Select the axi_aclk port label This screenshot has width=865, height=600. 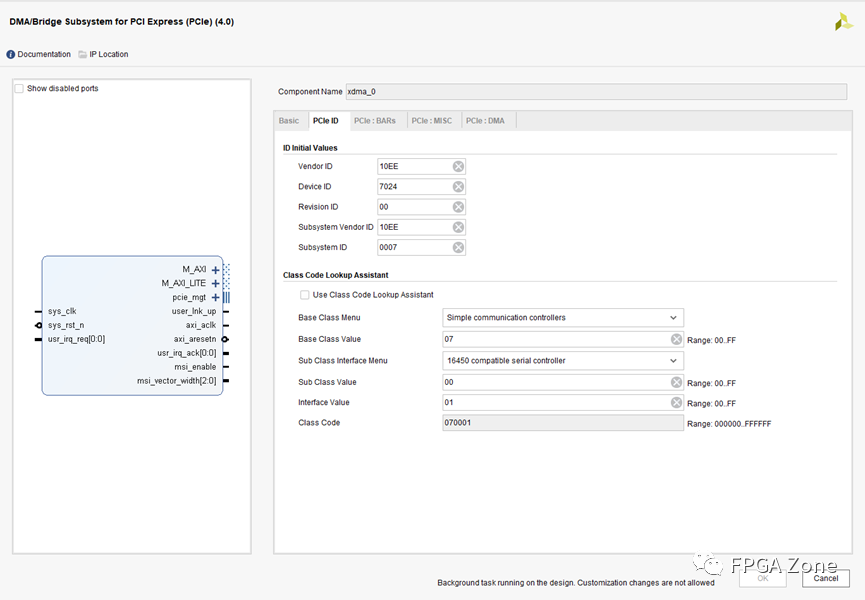pyautogui.click(x=201, y=325)
